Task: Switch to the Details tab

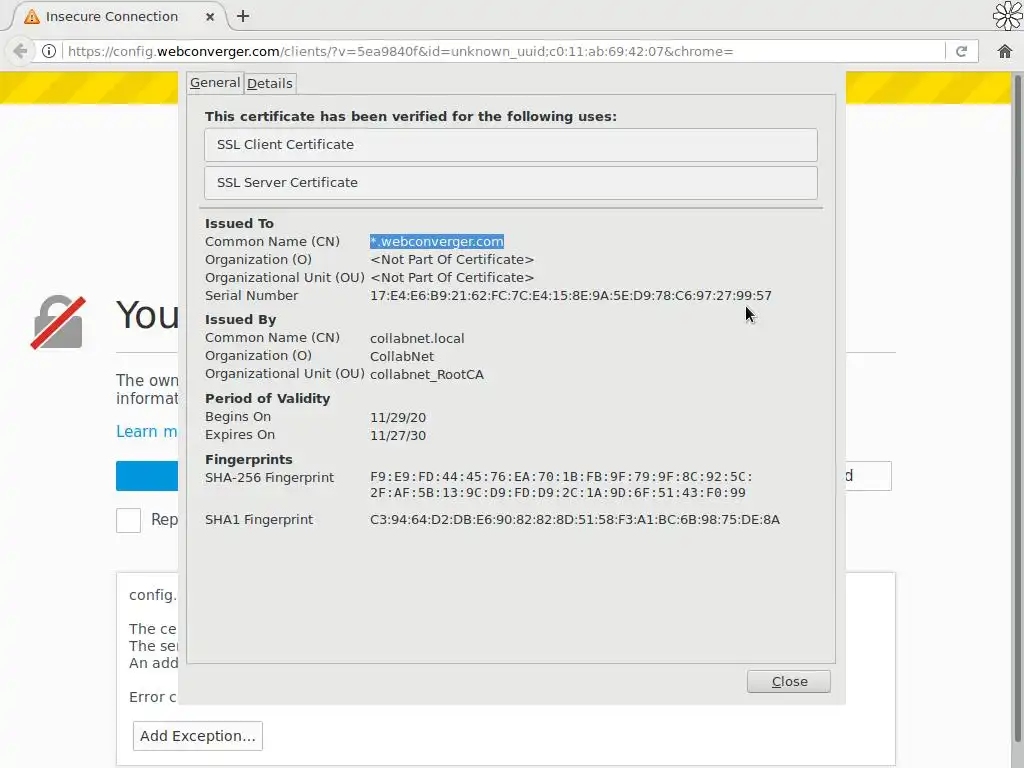Action: click(x=270, y=84)
